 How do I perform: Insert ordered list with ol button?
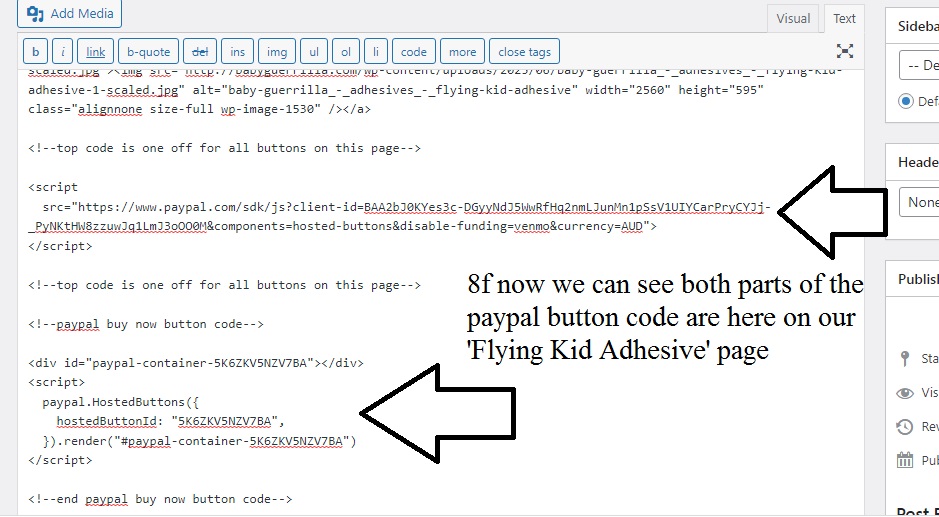(346, 52)
